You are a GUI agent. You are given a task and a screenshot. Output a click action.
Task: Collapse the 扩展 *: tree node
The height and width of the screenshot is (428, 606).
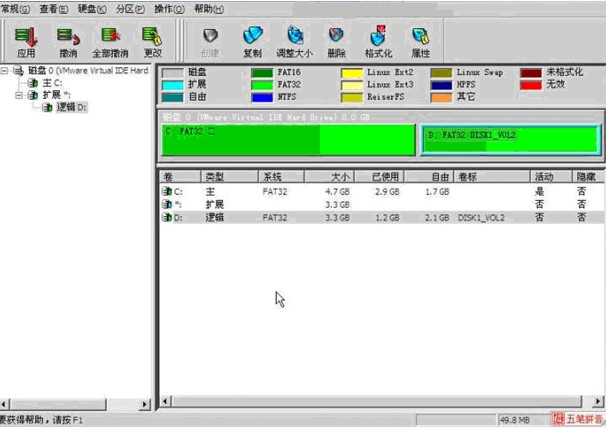click(x=18, y=95)
